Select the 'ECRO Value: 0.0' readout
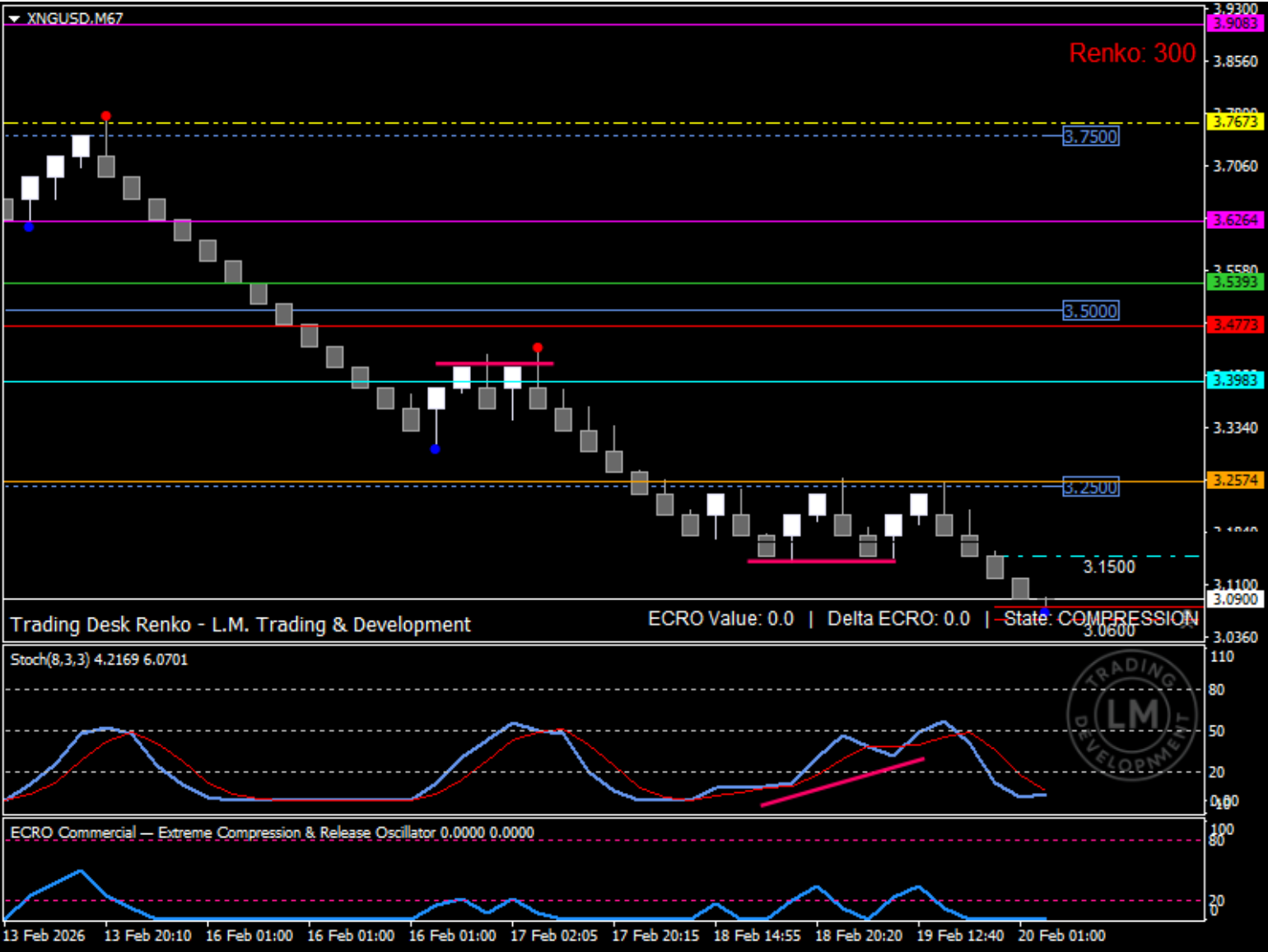 pyautogui.click(x=721, y=619)
